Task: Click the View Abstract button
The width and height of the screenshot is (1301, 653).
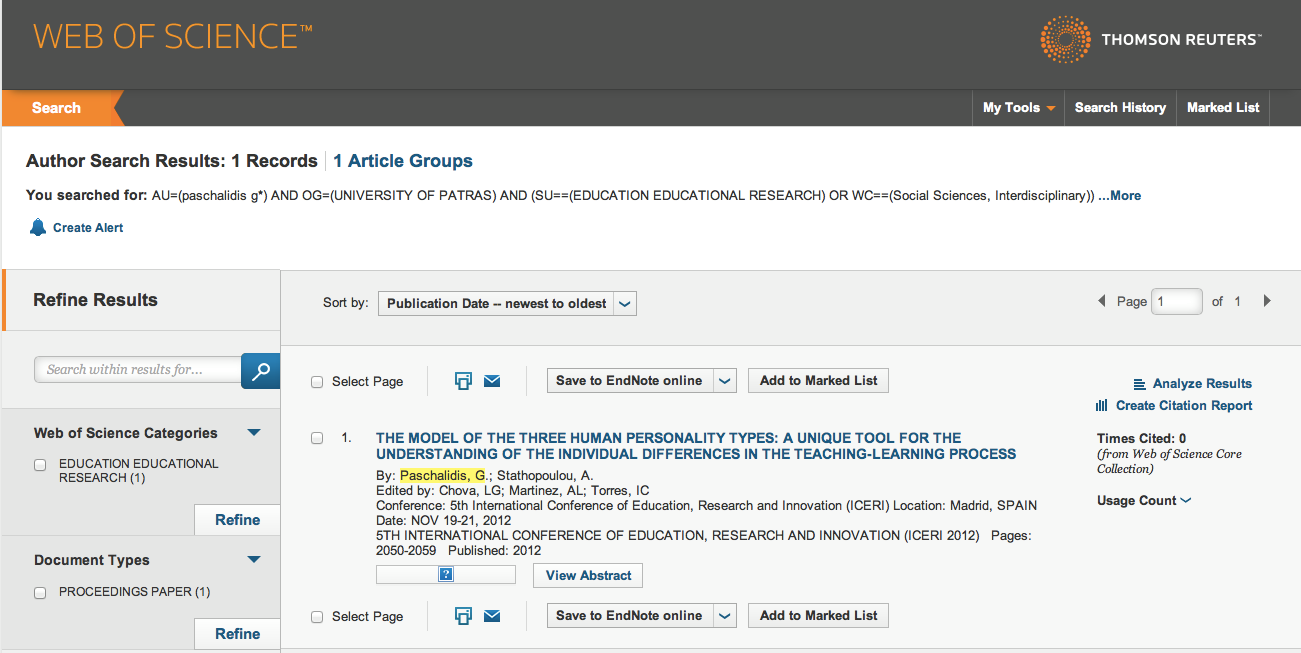Action: pos(588,576)
